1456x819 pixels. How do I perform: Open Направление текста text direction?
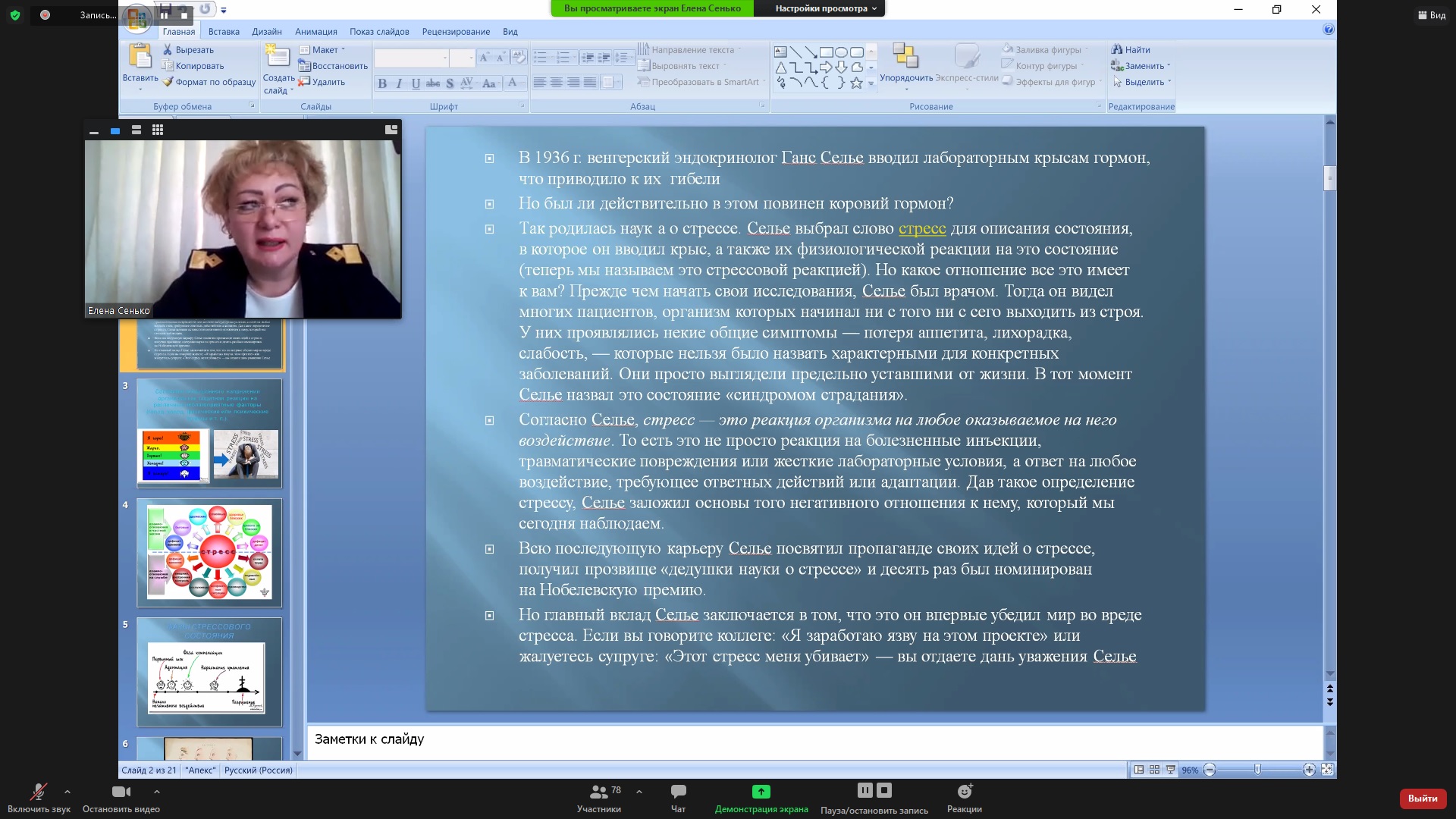pos(689,50)
